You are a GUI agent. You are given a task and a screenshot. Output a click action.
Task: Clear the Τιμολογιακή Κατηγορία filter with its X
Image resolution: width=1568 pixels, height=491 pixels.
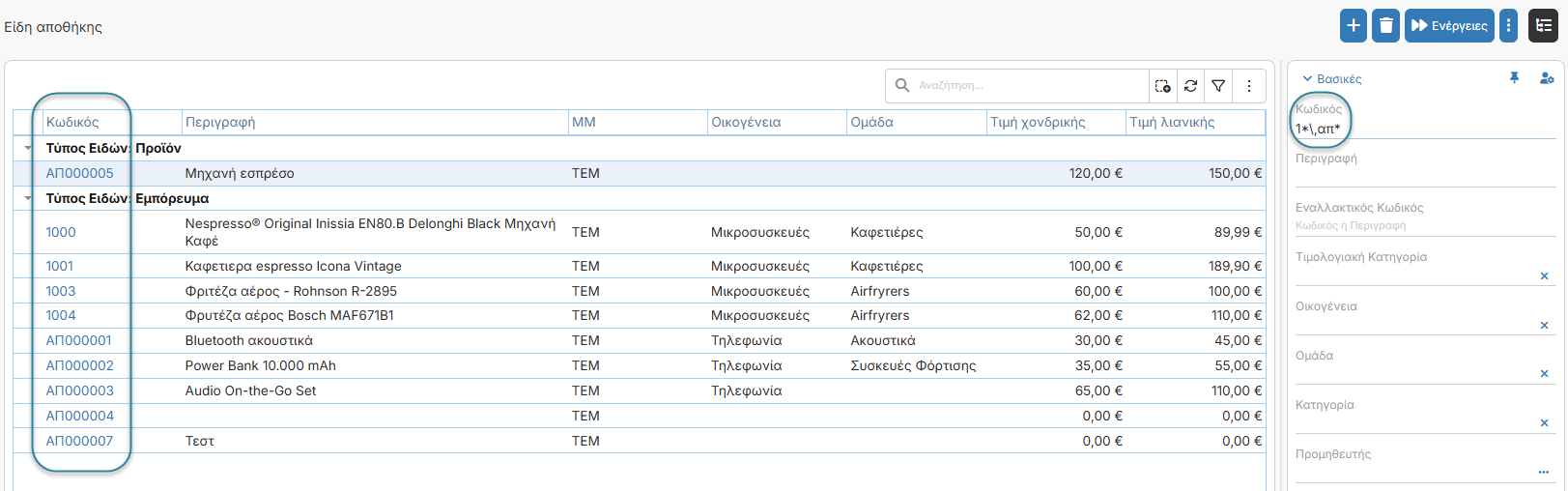[1544, 276]
